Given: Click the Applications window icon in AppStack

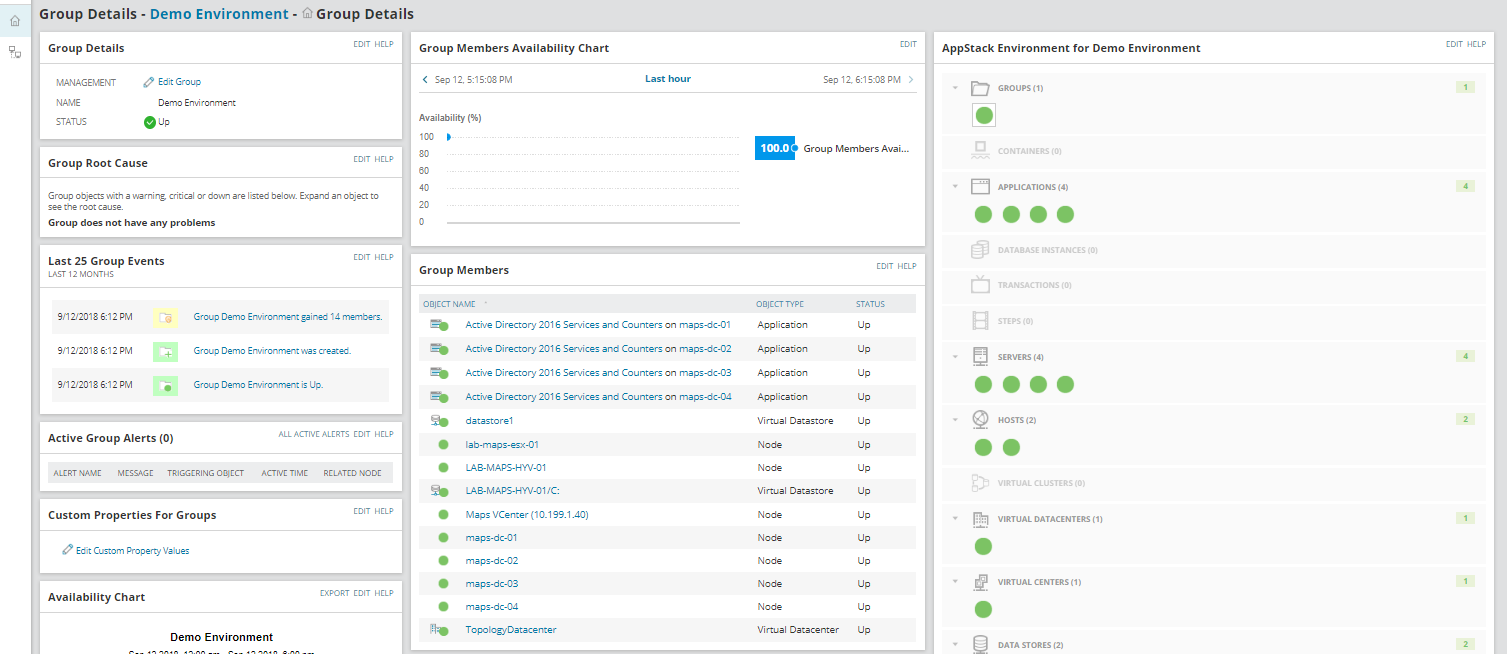Looking at the screenshot, I should pos(980,187).
